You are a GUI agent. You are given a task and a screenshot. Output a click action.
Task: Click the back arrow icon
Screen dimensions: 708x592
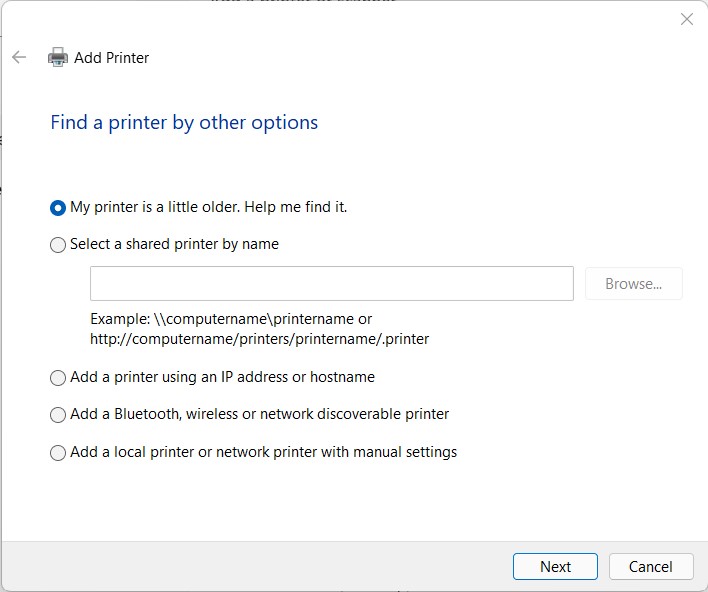click(19, 58)
